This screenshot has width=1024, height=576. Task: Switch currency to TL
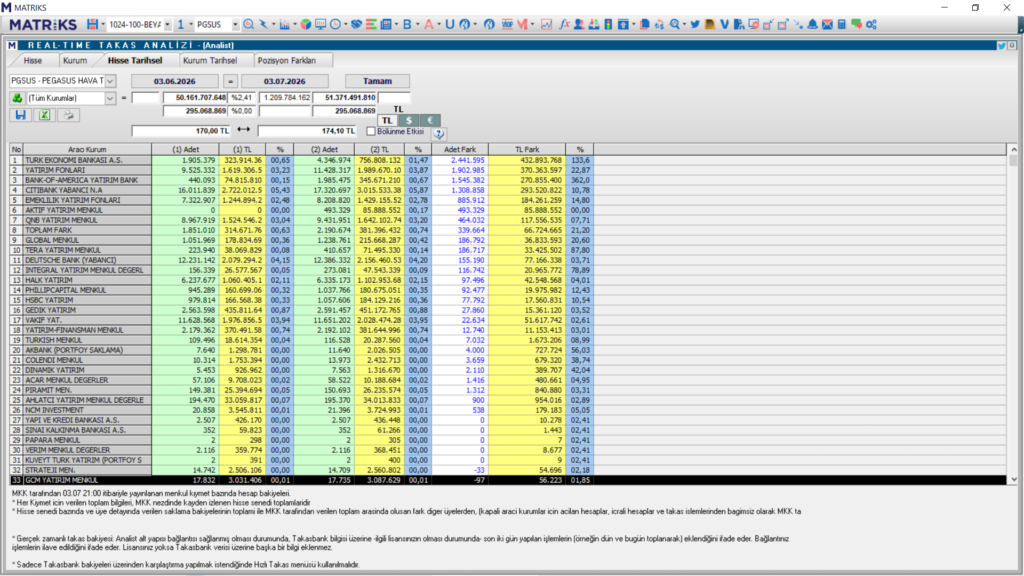pyautogui.click(x=387, y=120)
